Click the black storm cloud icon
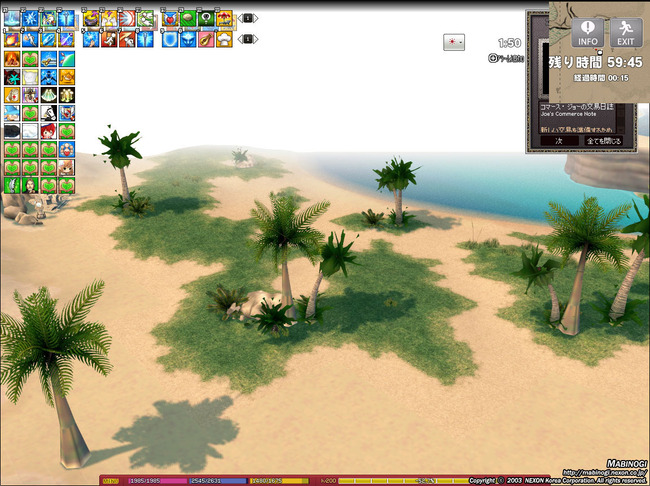Image resolution: width=650 pixels, height=486 pixels. (12, 131)
